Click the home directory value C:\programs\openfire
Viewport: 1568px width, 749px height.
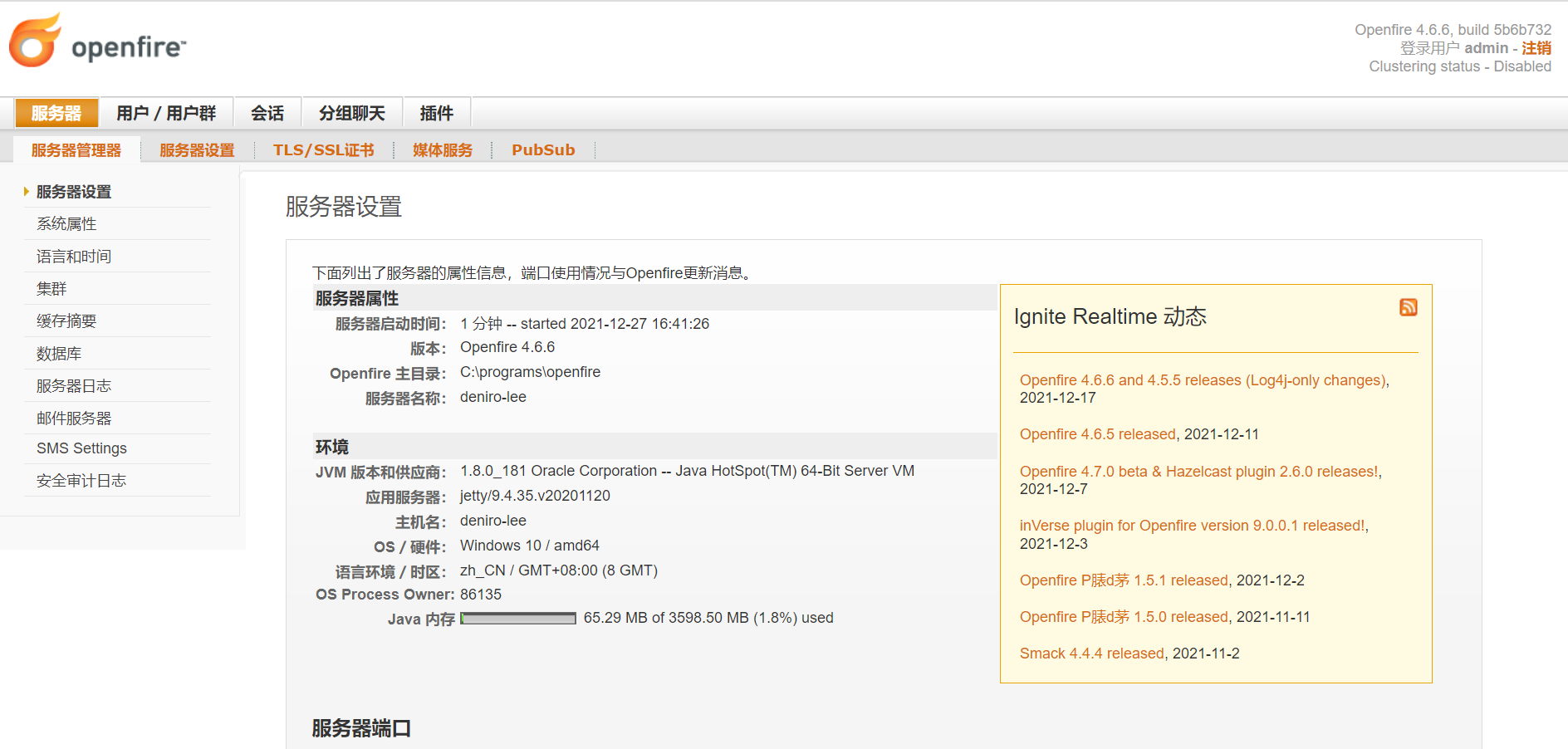(x=530, y=372)
